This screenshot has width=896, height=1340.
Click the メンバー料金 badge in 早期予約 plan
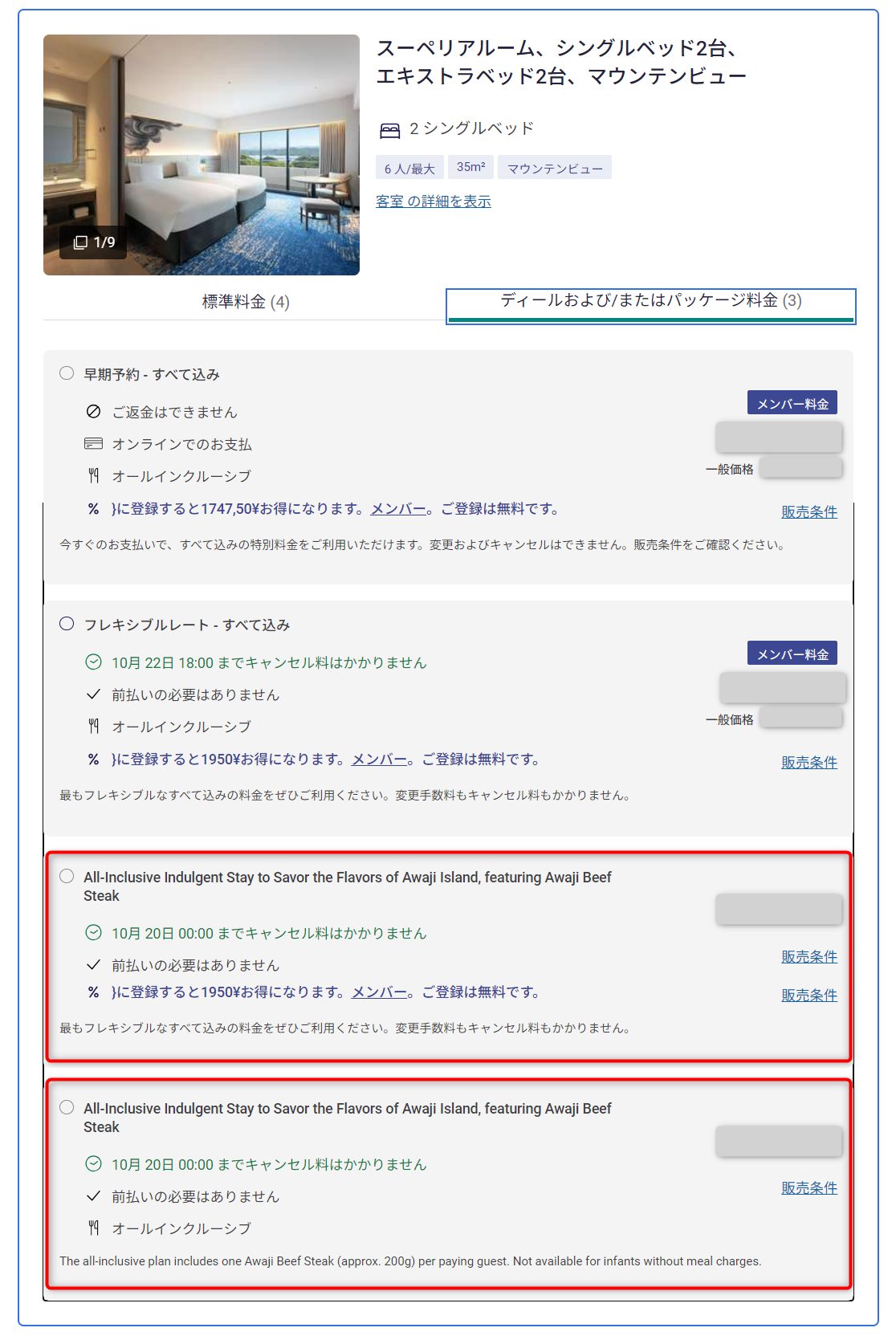coord(792,403)
